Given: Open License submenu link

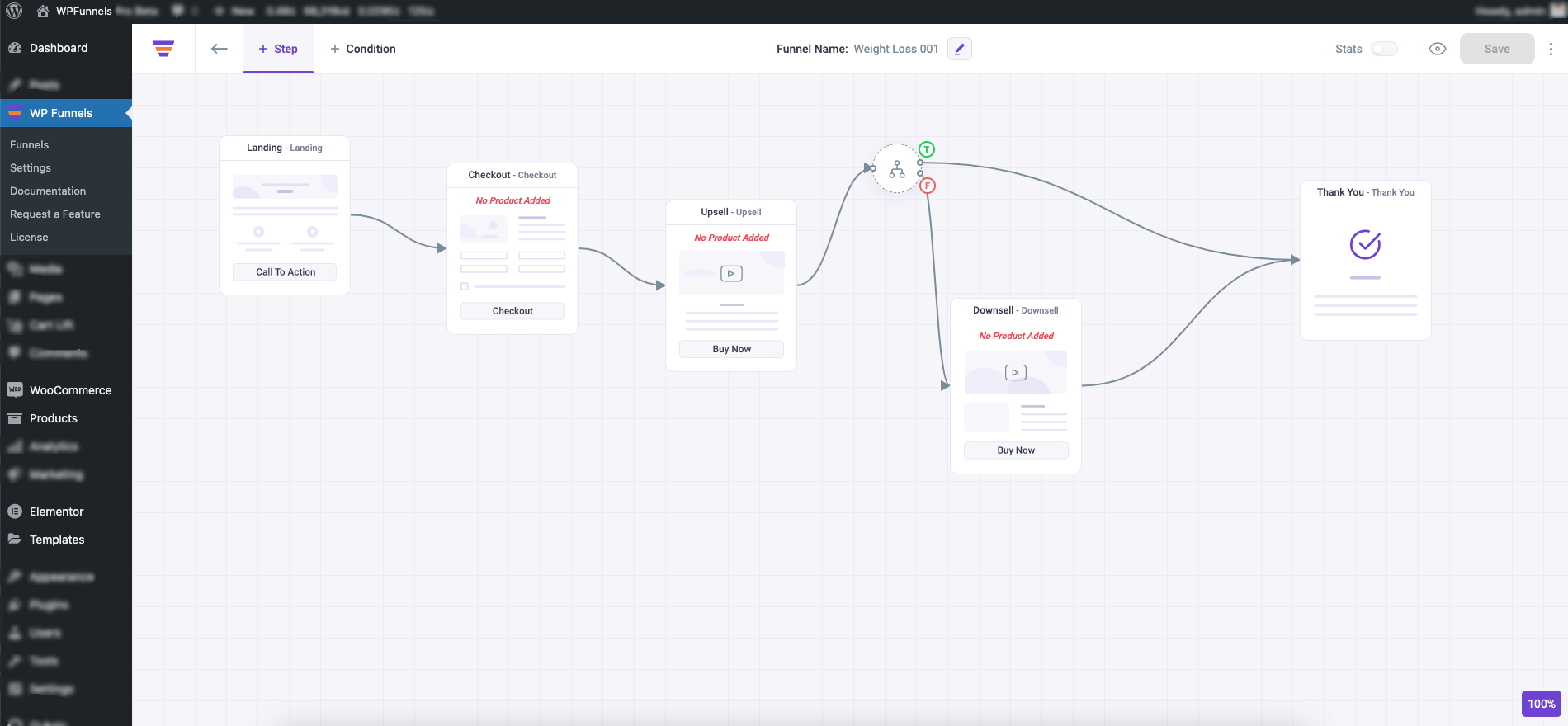Looking at the screenshot, I should (x=29, y=237).
